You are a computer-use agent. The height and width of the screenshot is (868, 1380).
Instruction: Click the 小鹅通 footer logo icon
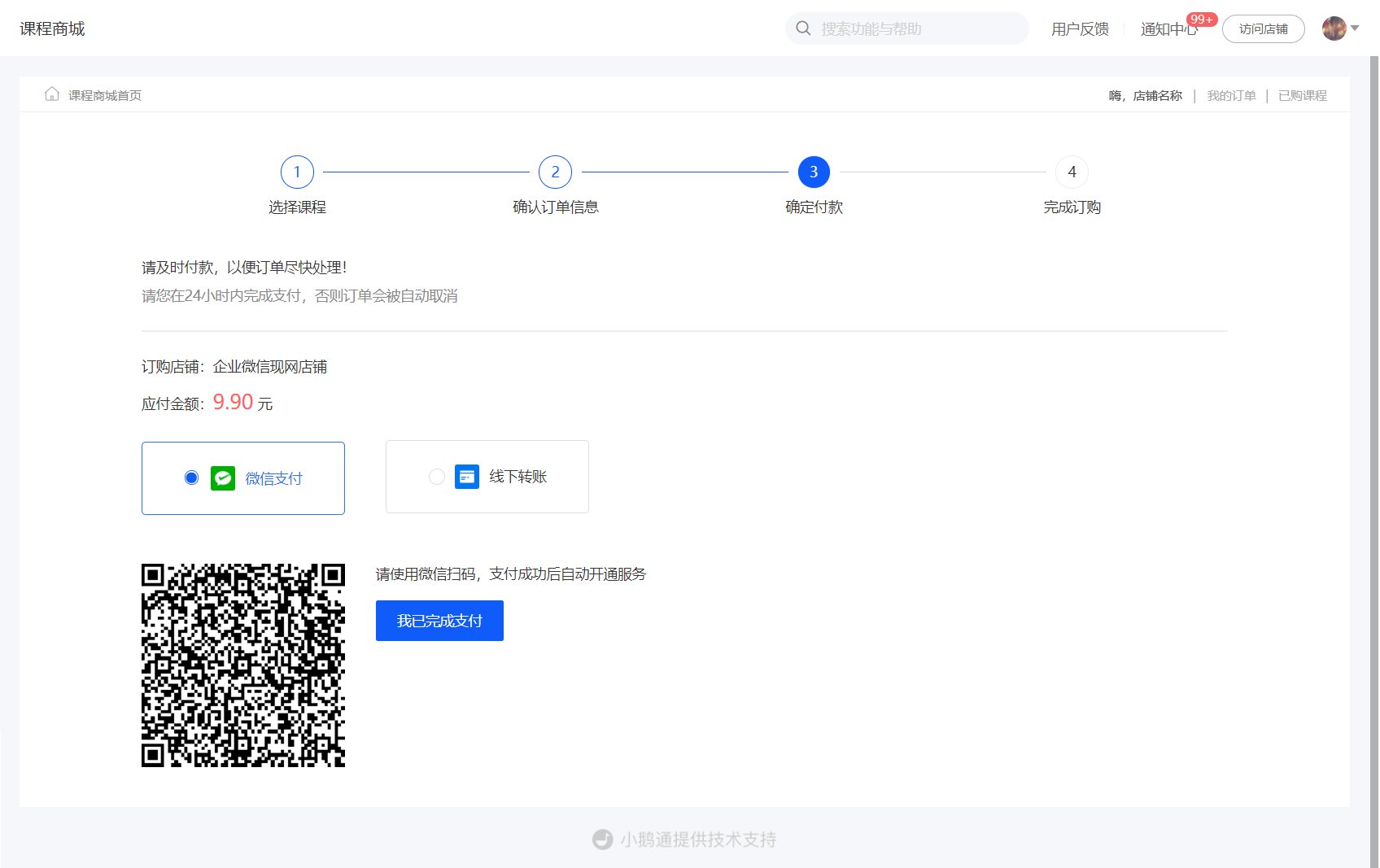click(603, 840)
